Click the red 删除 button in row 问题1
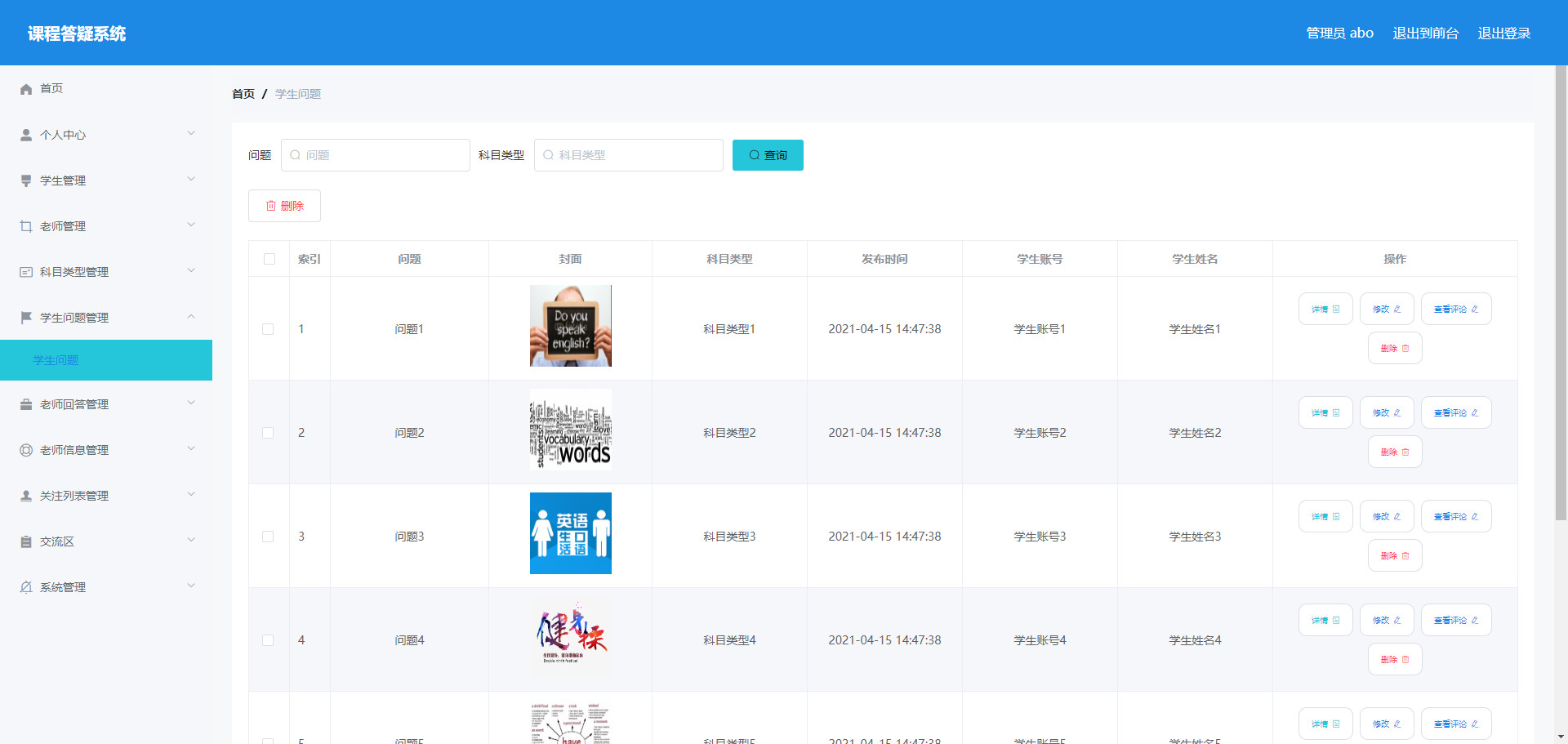The height and width of the screenshot is (744, 1568). pos(1395,348)
